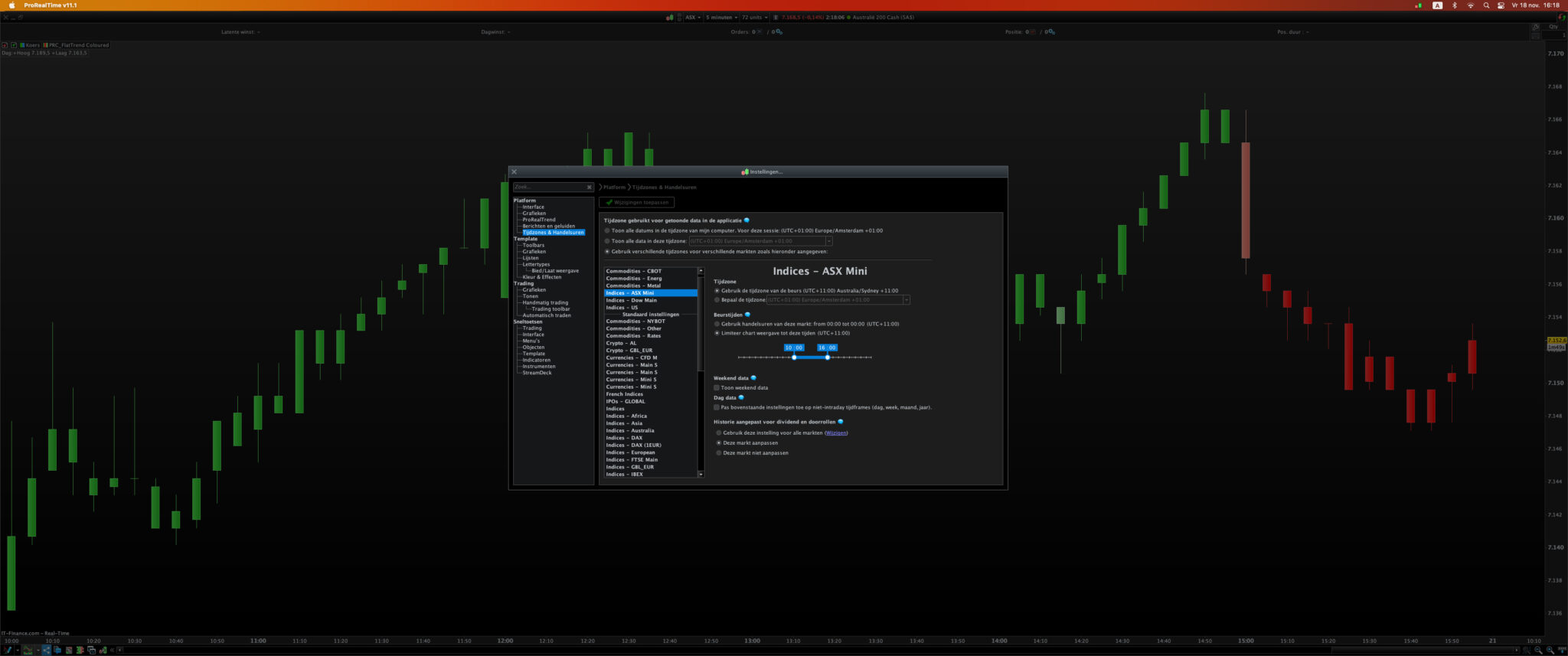Click the 10:00 start time slider handle

click(794, 357)
